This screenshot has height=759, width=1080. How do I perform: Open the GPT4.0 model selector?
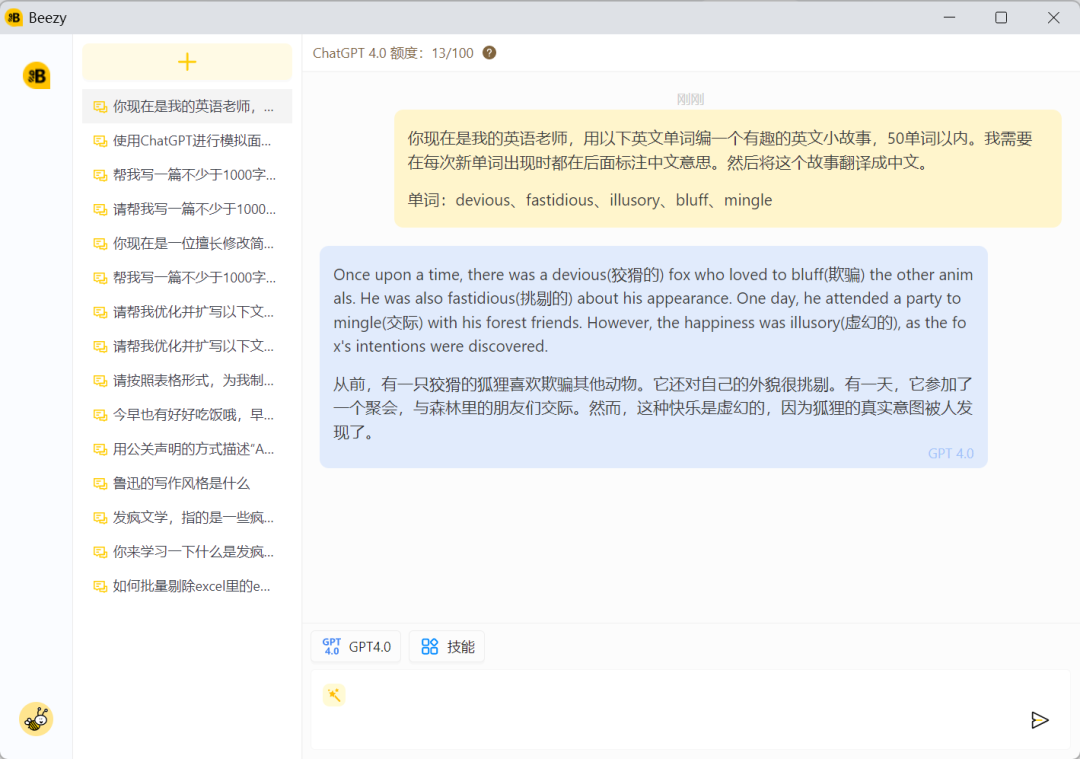point(355,647)
